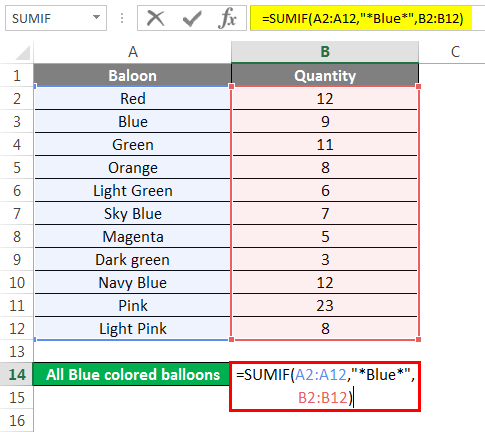Select row 7 header

tap(17, 214)
